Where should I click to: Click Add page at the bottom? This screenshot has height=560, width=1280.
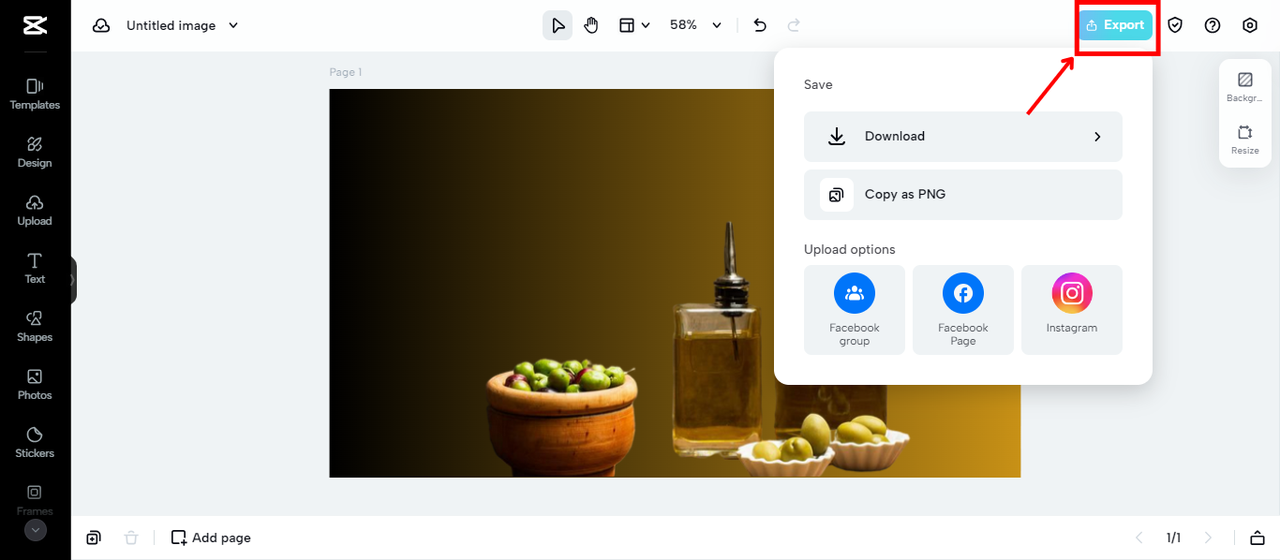[x=211, y=538]
